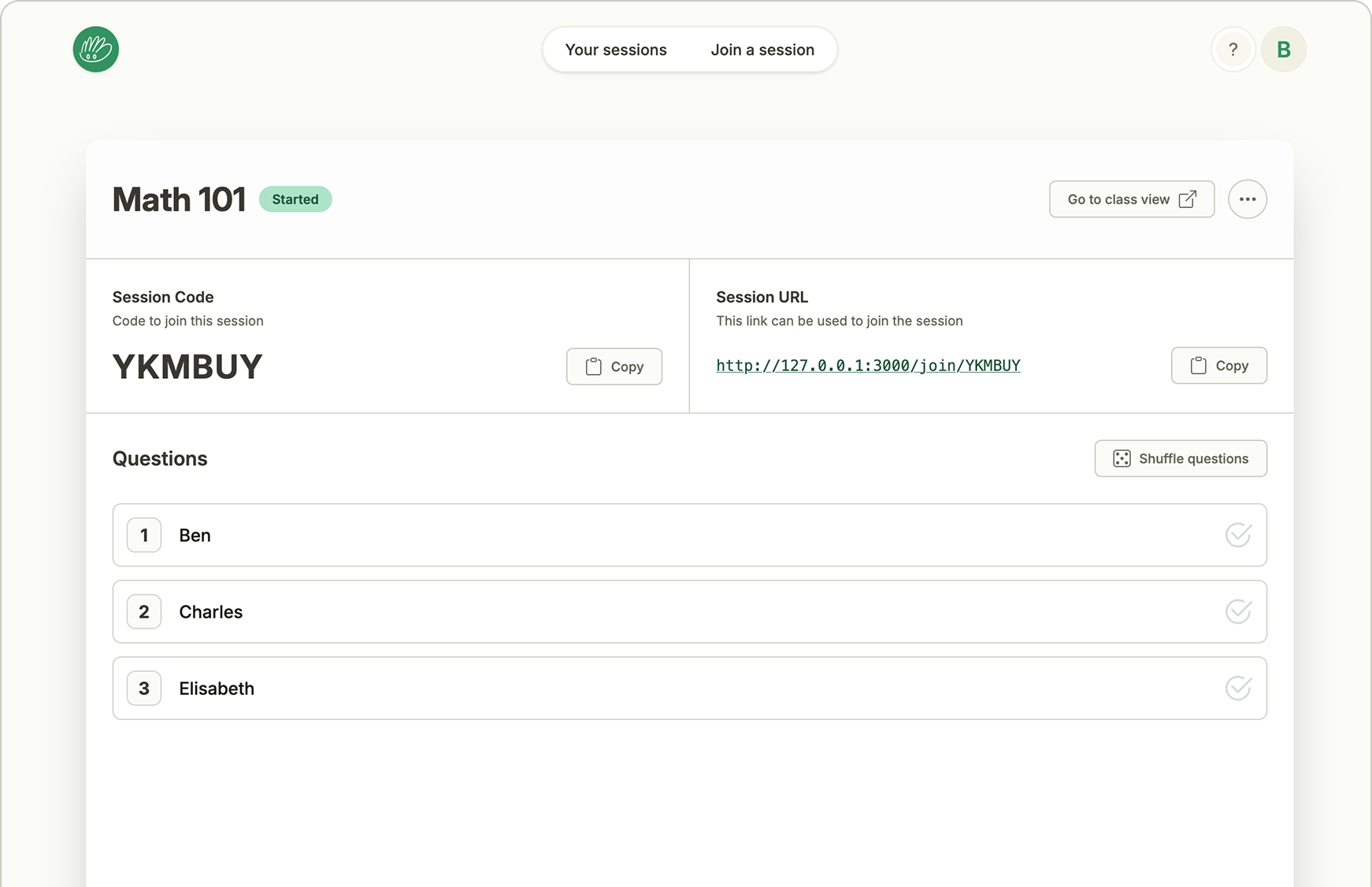Click the Started status badge
1372x887 pixels.
pos(295,199)
